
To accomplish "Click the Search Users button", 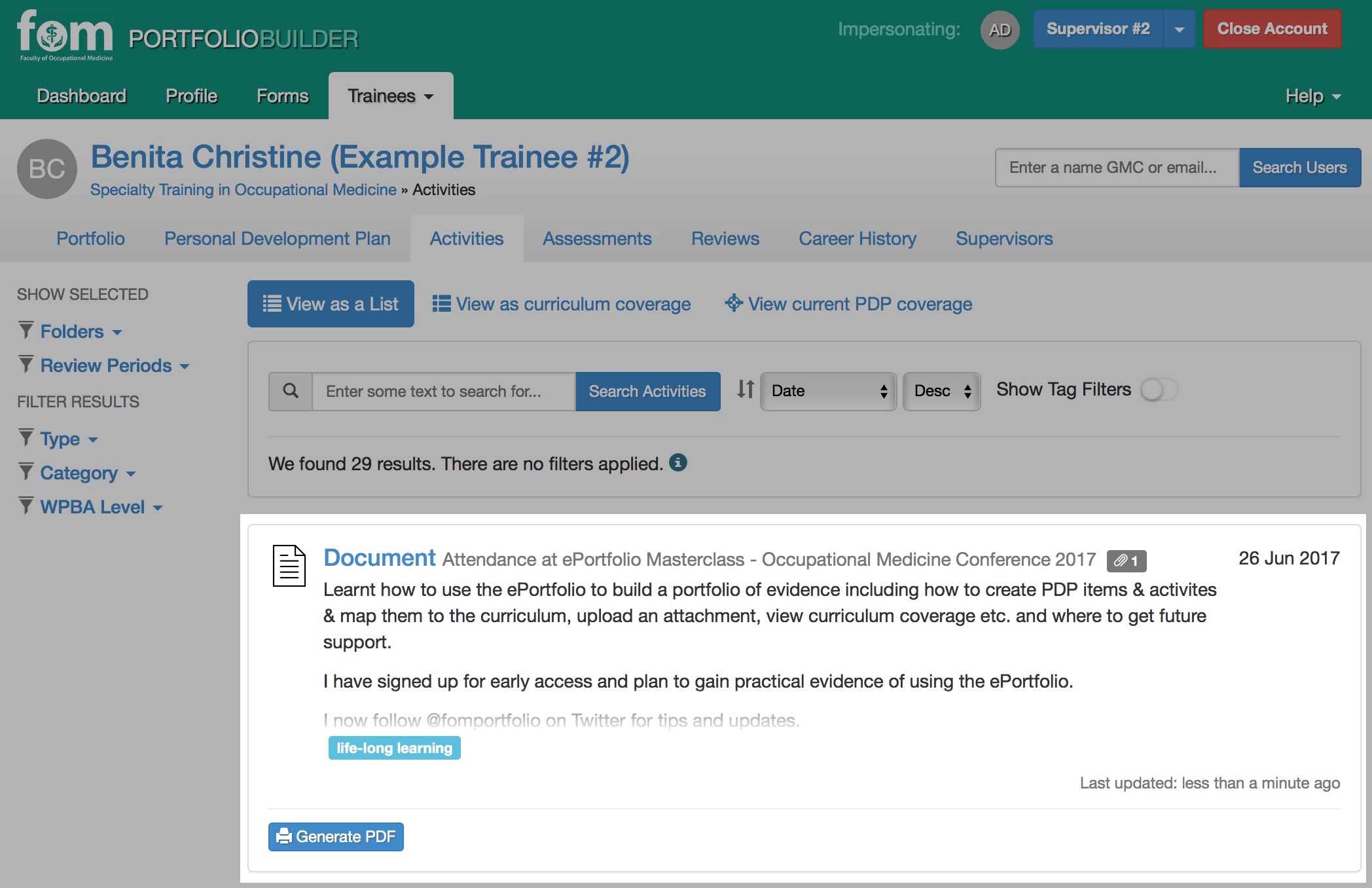I will (x=1300, y=168).
